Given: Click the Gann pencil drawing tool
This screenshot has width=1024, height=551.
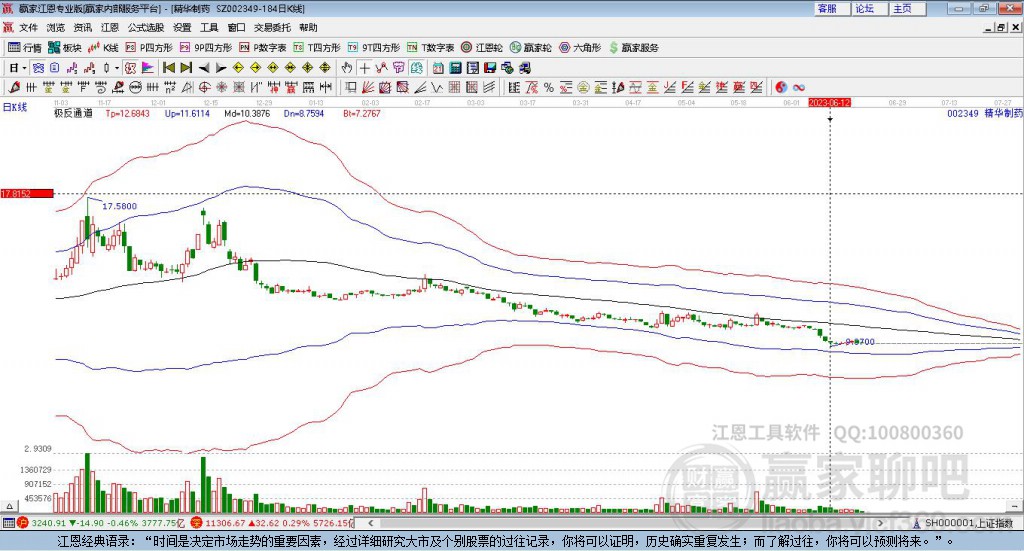Looking at the screenshot, I should click(14, 87).
